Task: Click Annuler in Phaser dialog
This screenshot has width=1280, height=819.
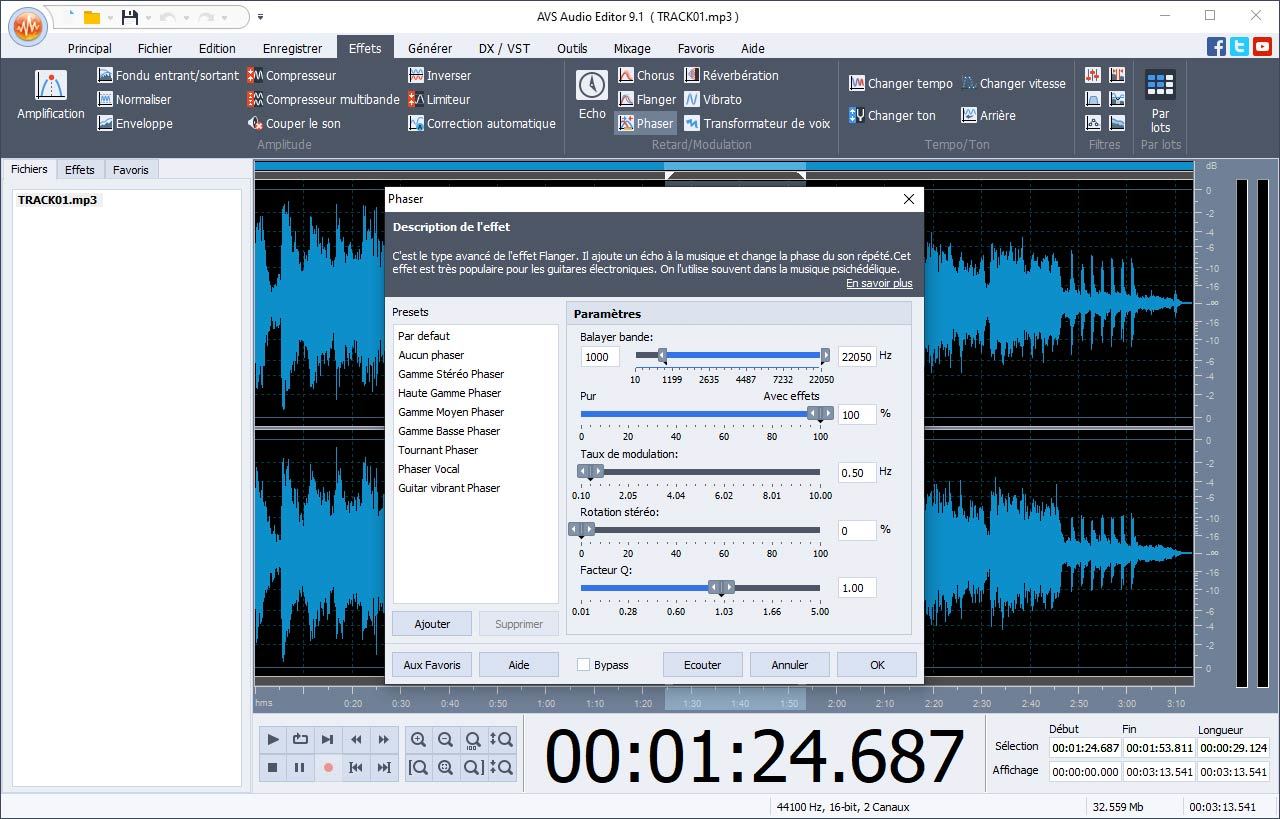Action: click(790, 665)
